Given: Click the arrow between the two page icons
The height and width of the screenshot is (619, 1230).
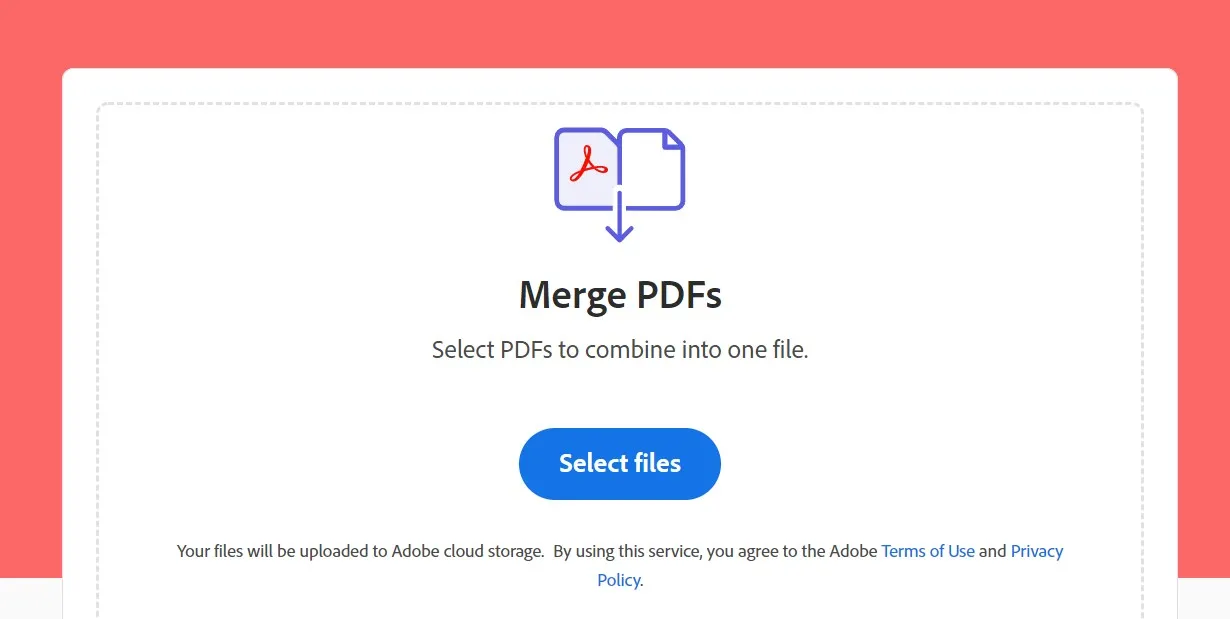Looking at the screenshot, I should tap(620, 220).
